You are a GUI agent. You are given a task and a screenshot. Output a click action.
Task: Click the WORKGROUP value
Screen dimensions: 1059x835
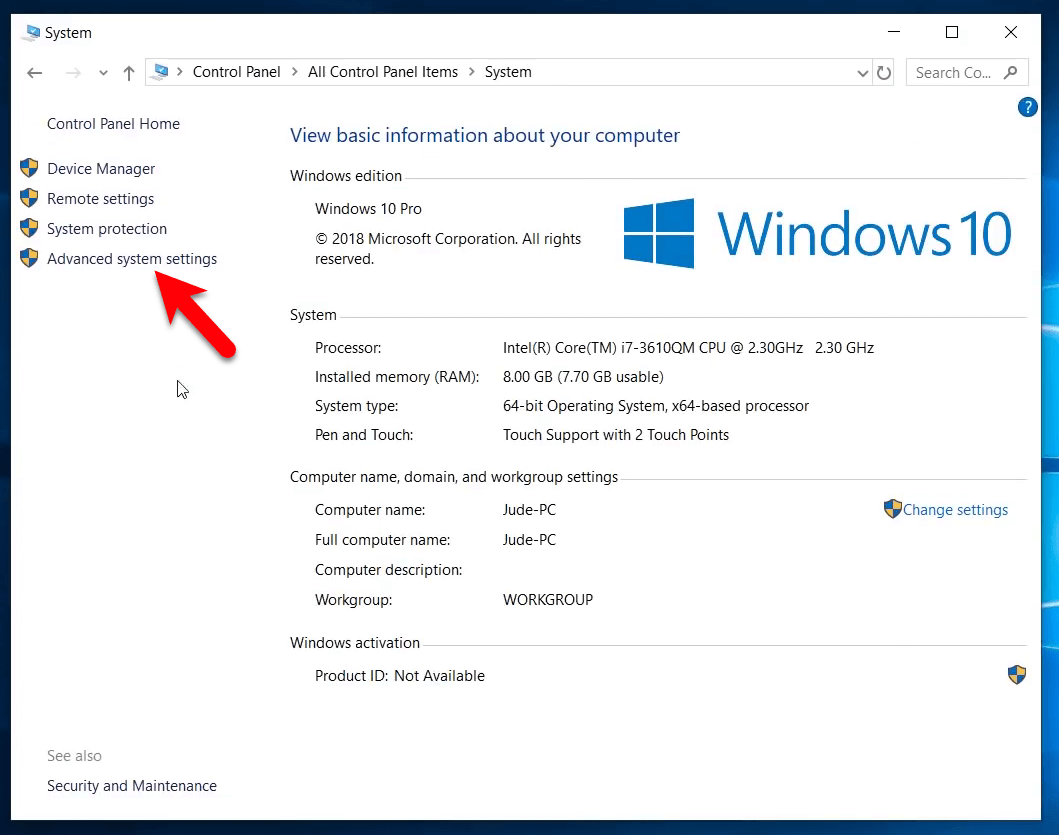tap(548, 600)
